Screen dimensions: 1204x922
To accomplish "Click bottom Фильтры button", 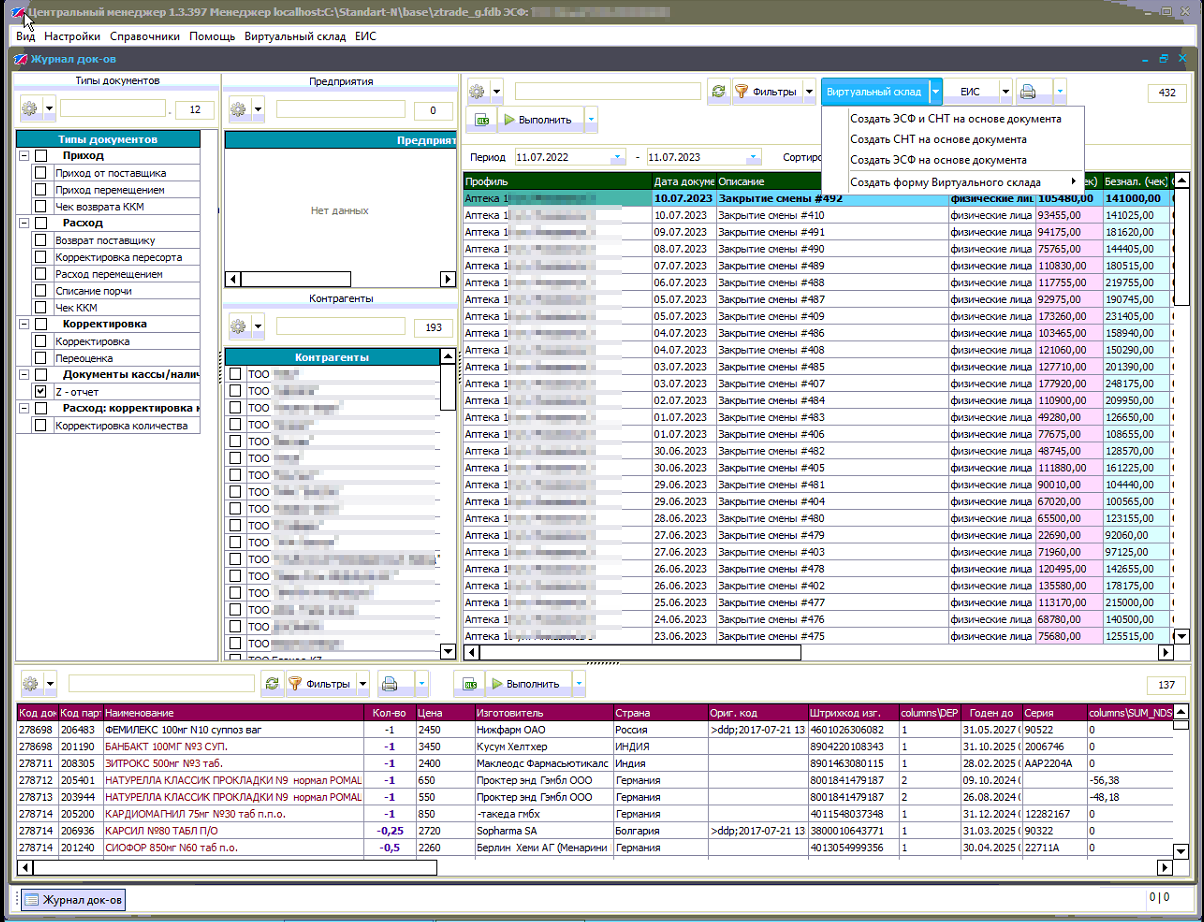I will [320, 685].
